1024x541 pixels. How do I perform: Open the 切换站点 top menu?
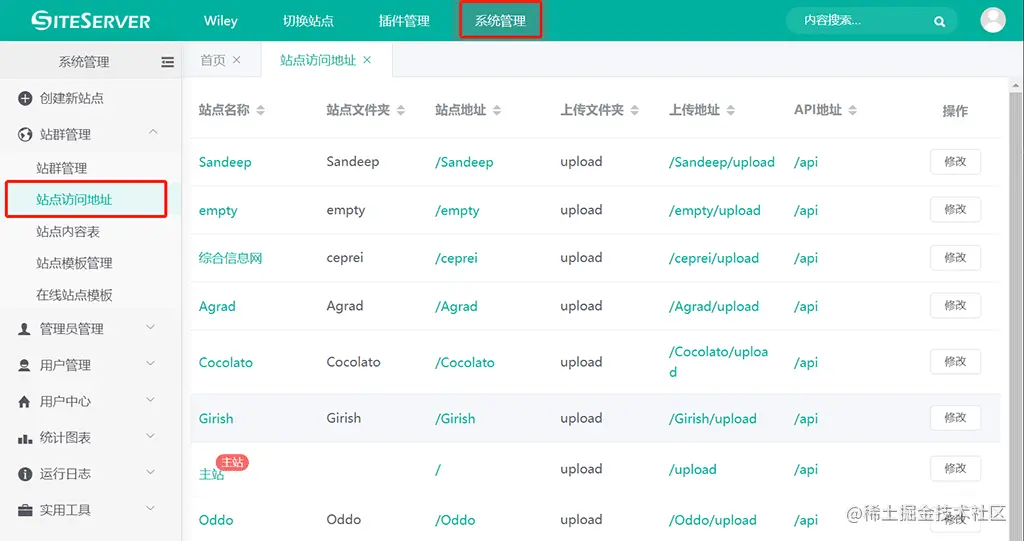click(x=308, y=21)
